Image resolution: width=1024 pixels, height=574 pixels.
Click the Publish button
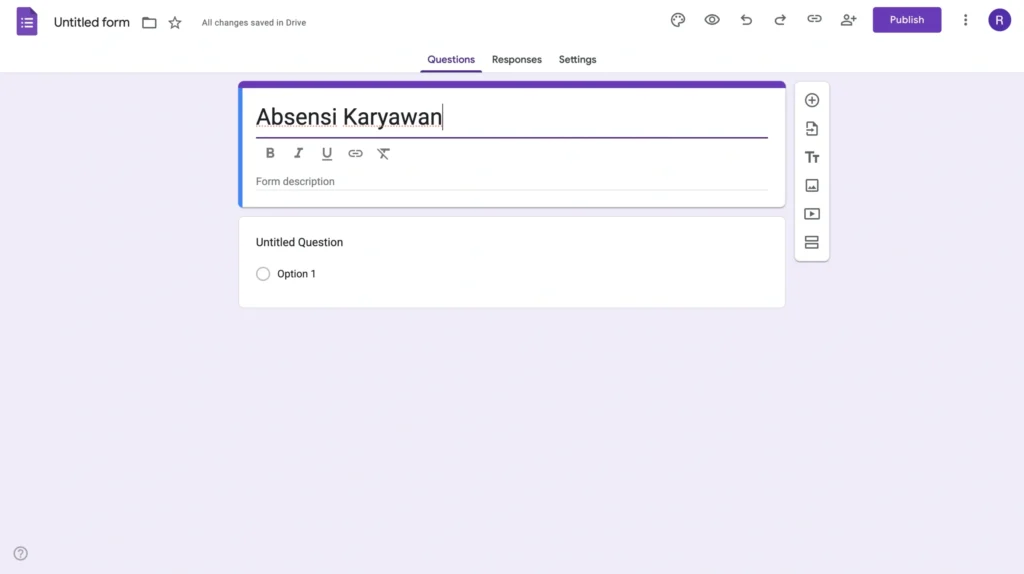point(906,20)
